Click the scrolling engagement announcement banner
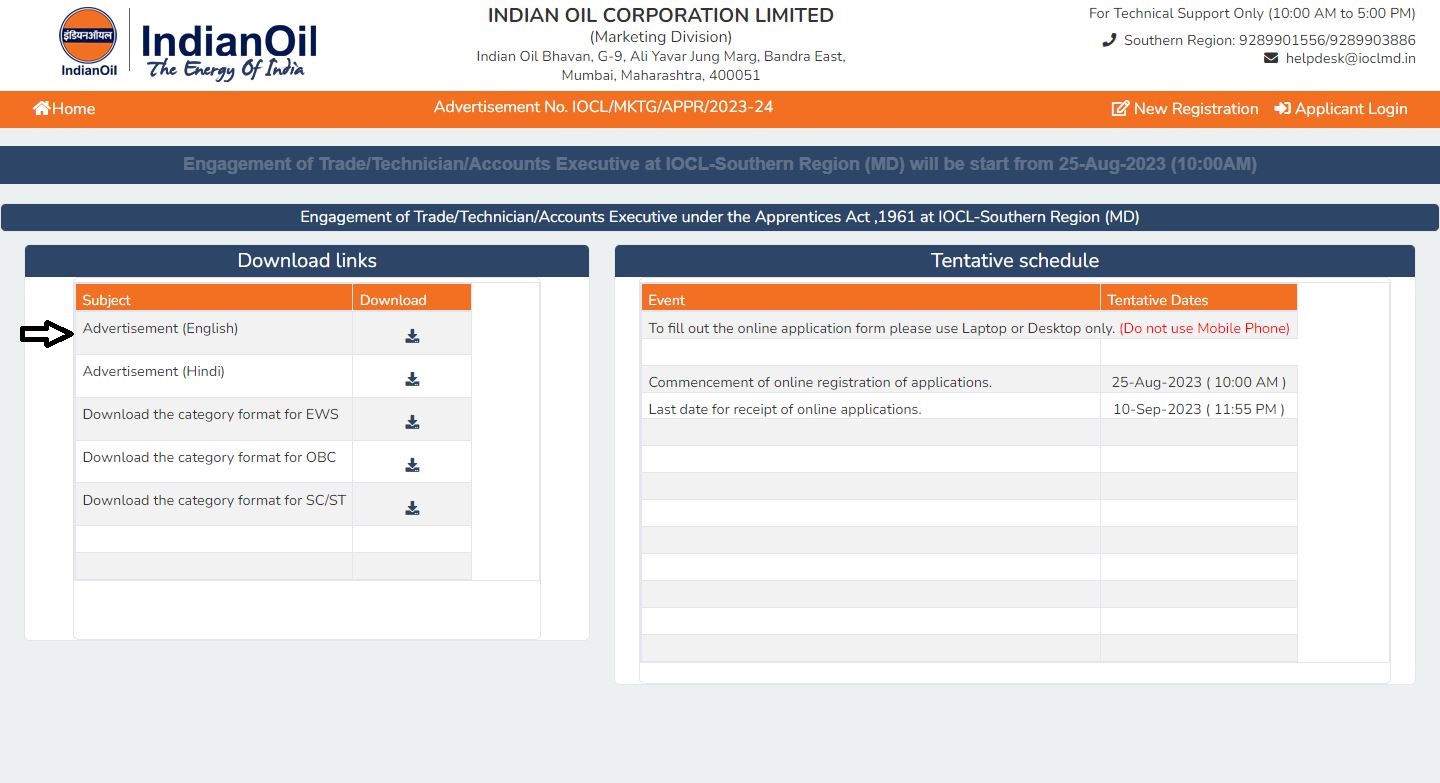1440x783 pixels. tap(720, 164)
